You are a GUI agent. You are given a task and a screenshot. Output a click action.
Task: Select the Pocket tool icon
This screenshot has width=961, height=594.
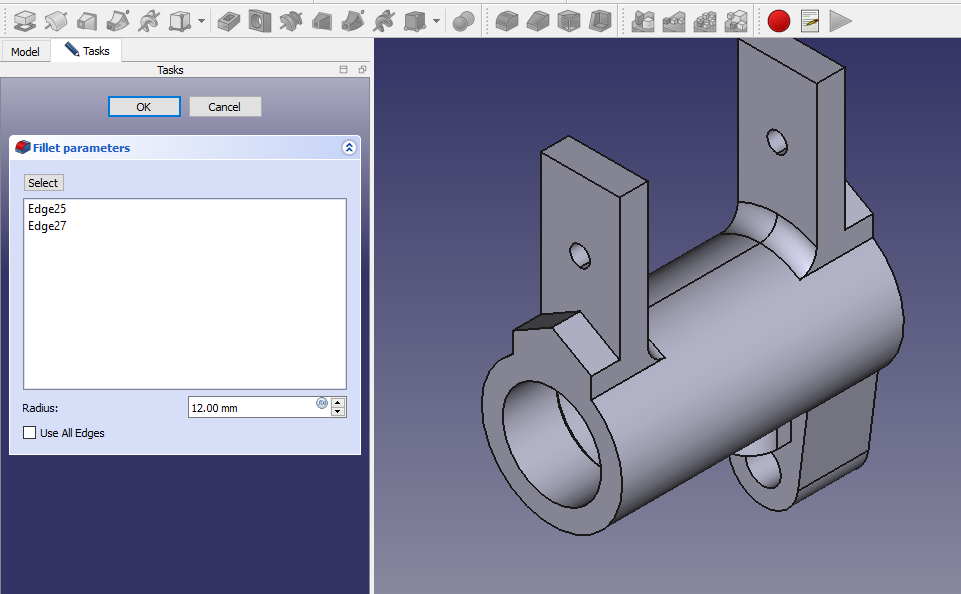point(229,20)
